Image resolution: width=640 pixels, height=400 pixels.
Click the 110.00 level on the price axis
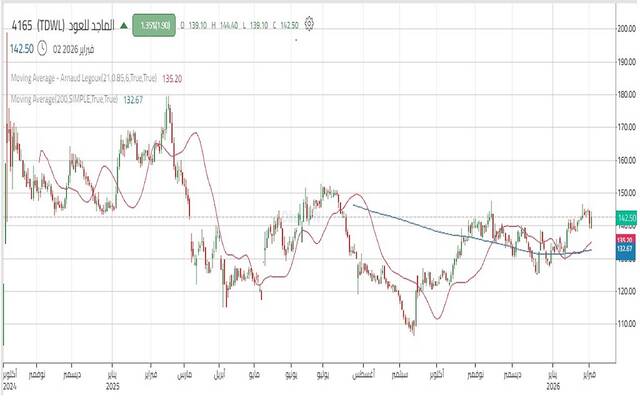pos(627,323)
